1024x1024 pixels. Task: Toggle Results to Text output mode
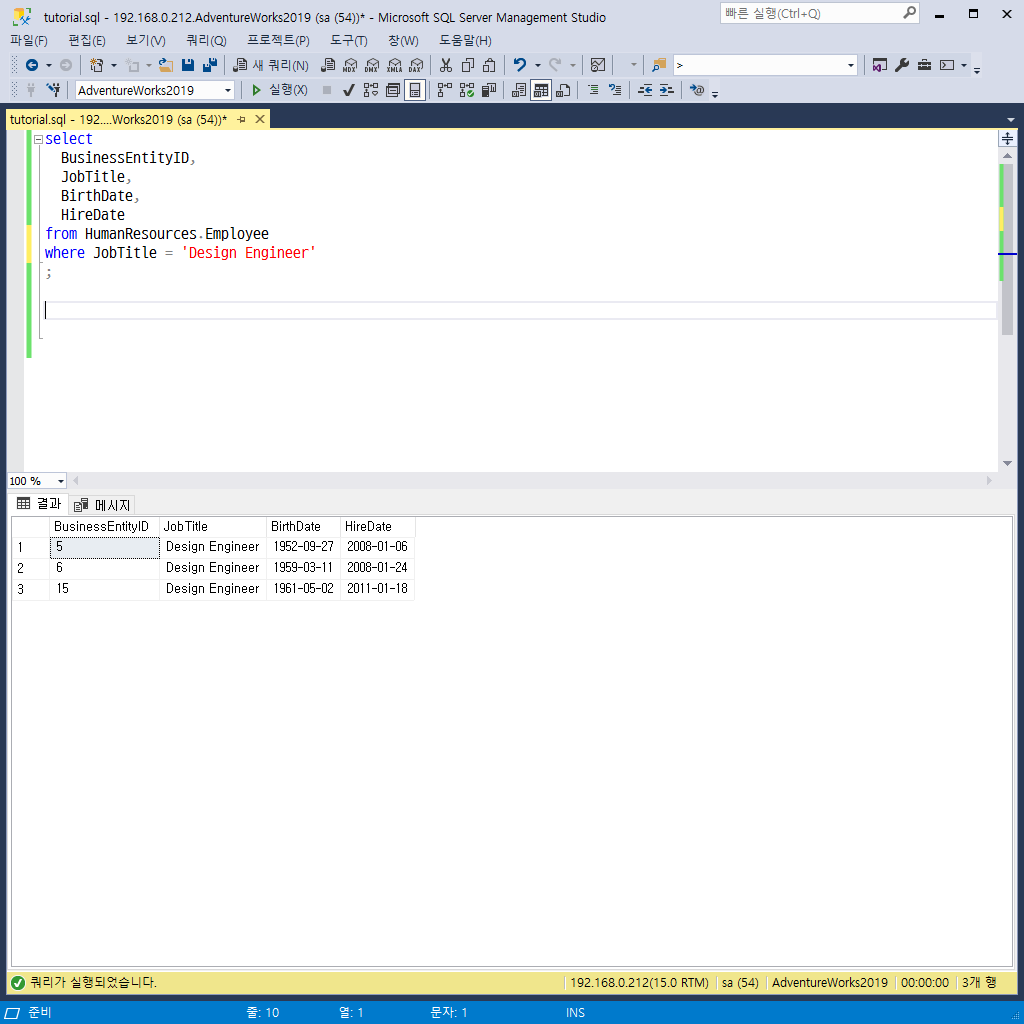coord(518,90)
